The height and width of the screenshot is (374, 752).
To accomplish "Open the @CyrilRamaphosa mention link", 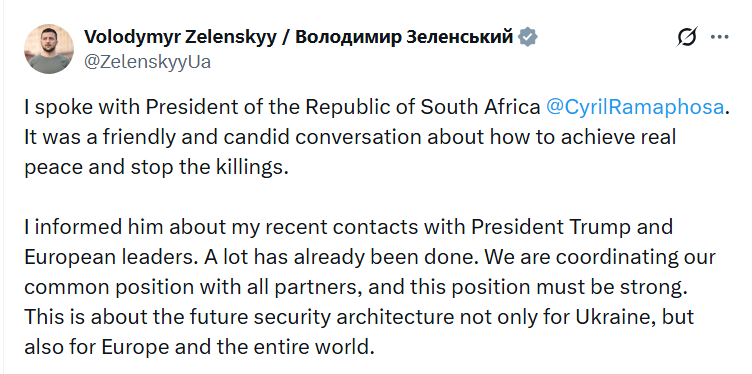I will 634,107.
